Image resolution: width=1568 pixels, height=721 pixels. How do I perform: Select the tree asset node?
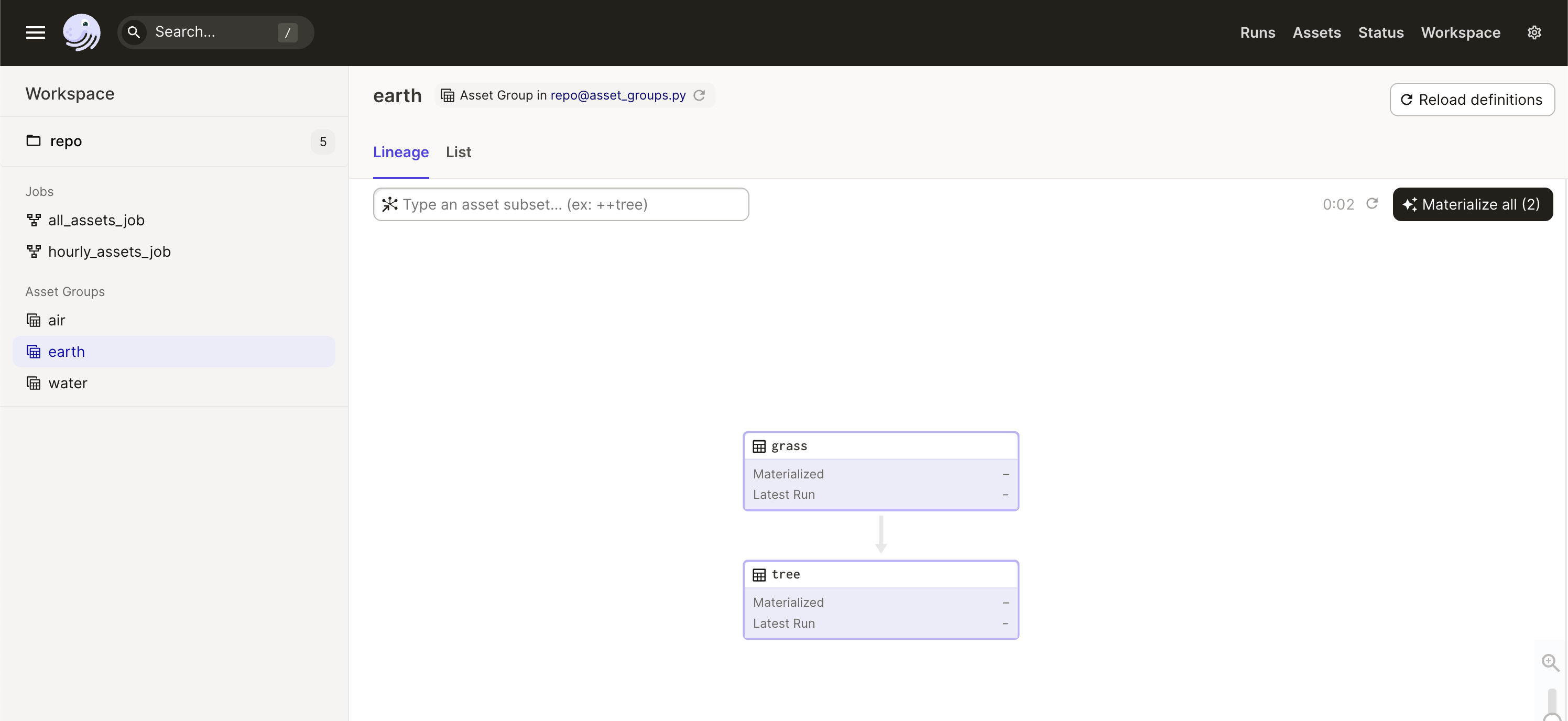(881, 599)
